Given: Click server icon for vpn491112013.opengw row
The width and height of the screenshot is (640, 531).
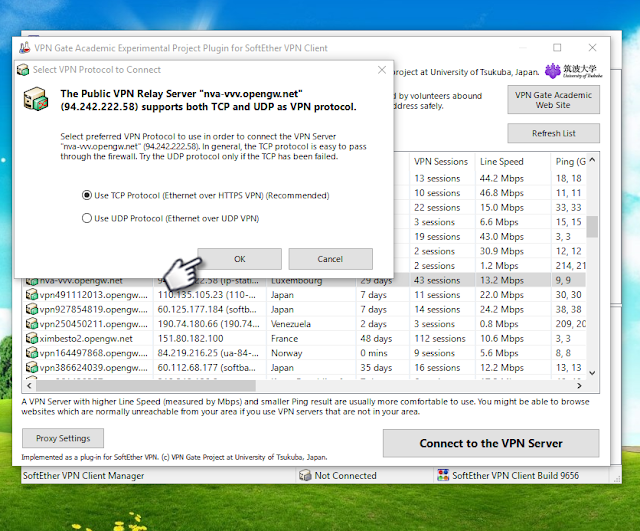Looking at the screenshot, I should [32, 295].
